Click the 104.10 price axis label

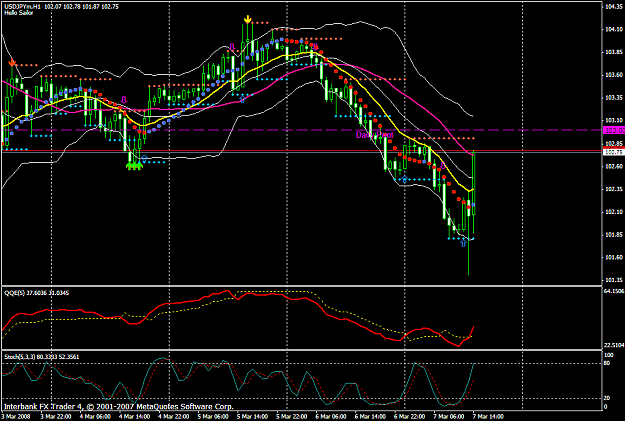tap(614, 29)
